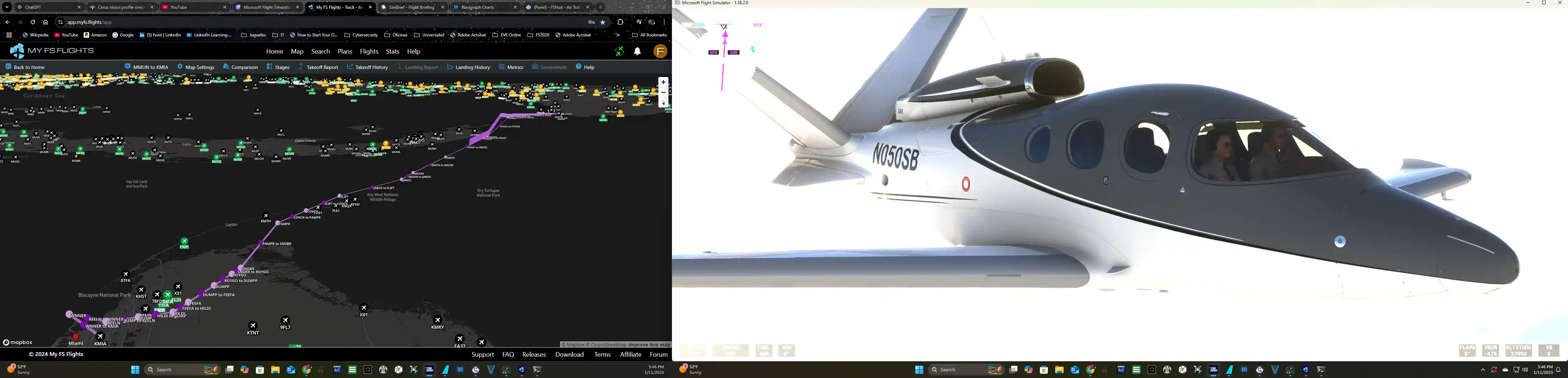1568x378 pixels.
Task: Open File Explorer on left taskbar
Action: click(275, 370)
